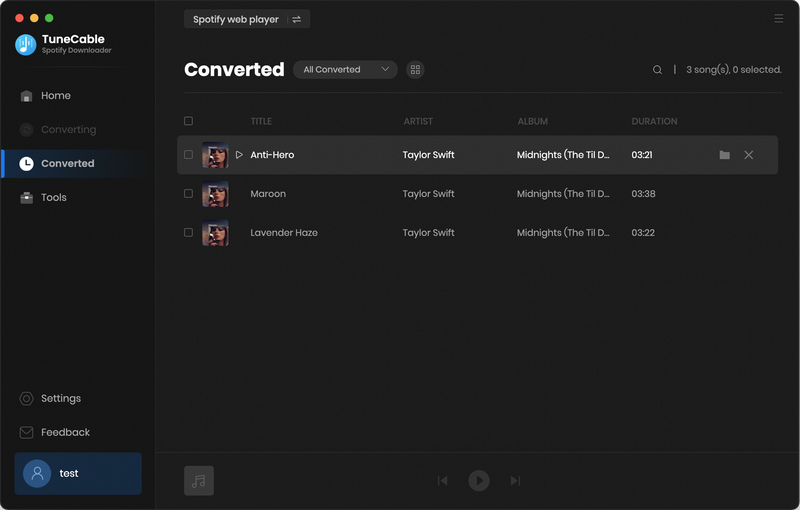800x510 pixels.
Task: Click the 3 song(s), 0 selected text
Action: [x=734, y=69]
